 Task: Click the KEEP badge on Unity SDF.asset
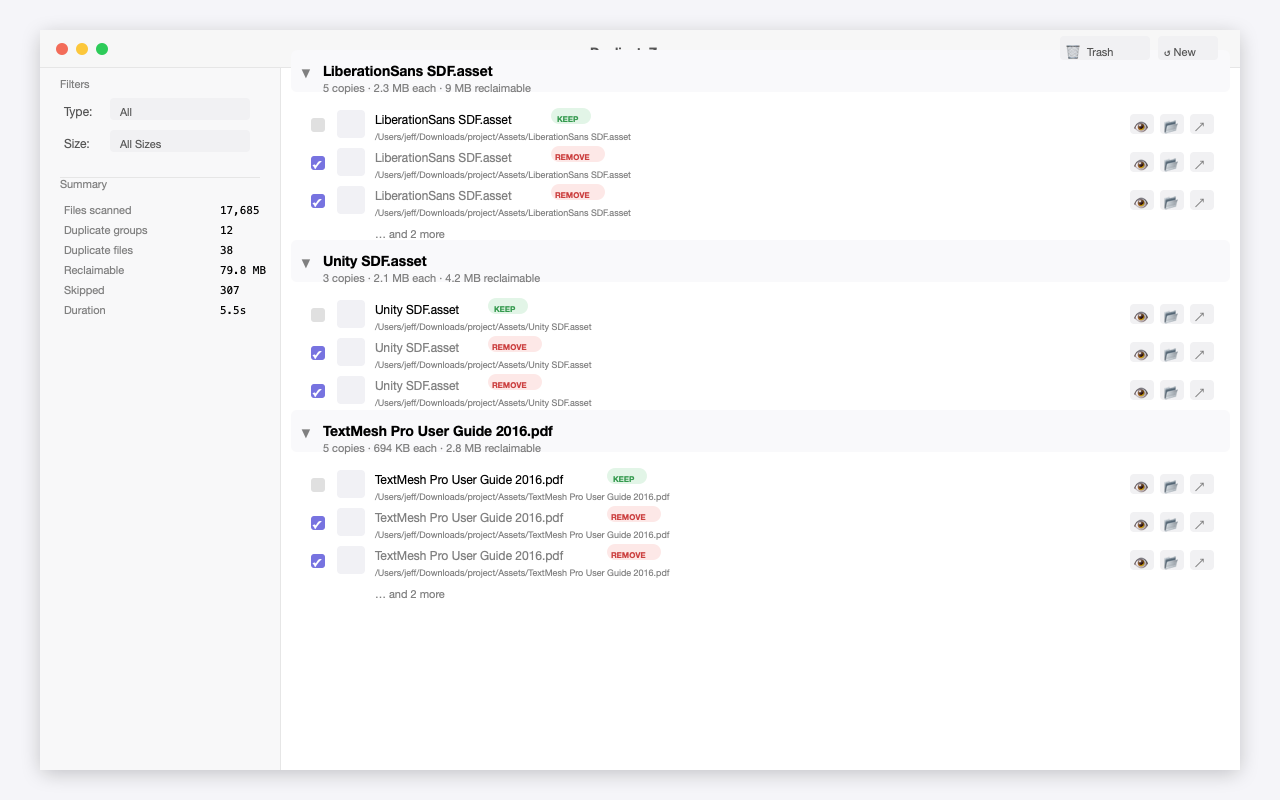[508, 307]
